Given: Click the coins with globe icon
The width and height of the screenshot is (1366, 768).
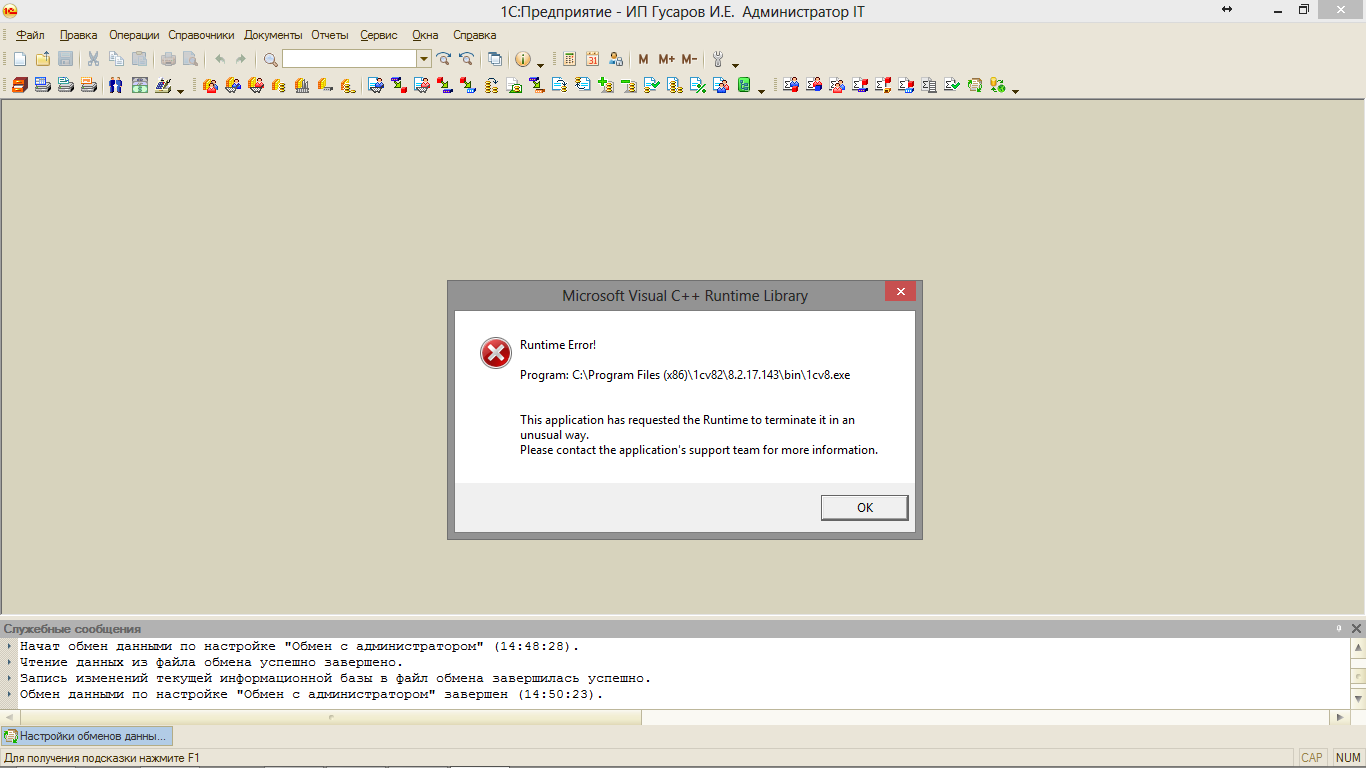Looking at the screenshot, I should [997, 85].
